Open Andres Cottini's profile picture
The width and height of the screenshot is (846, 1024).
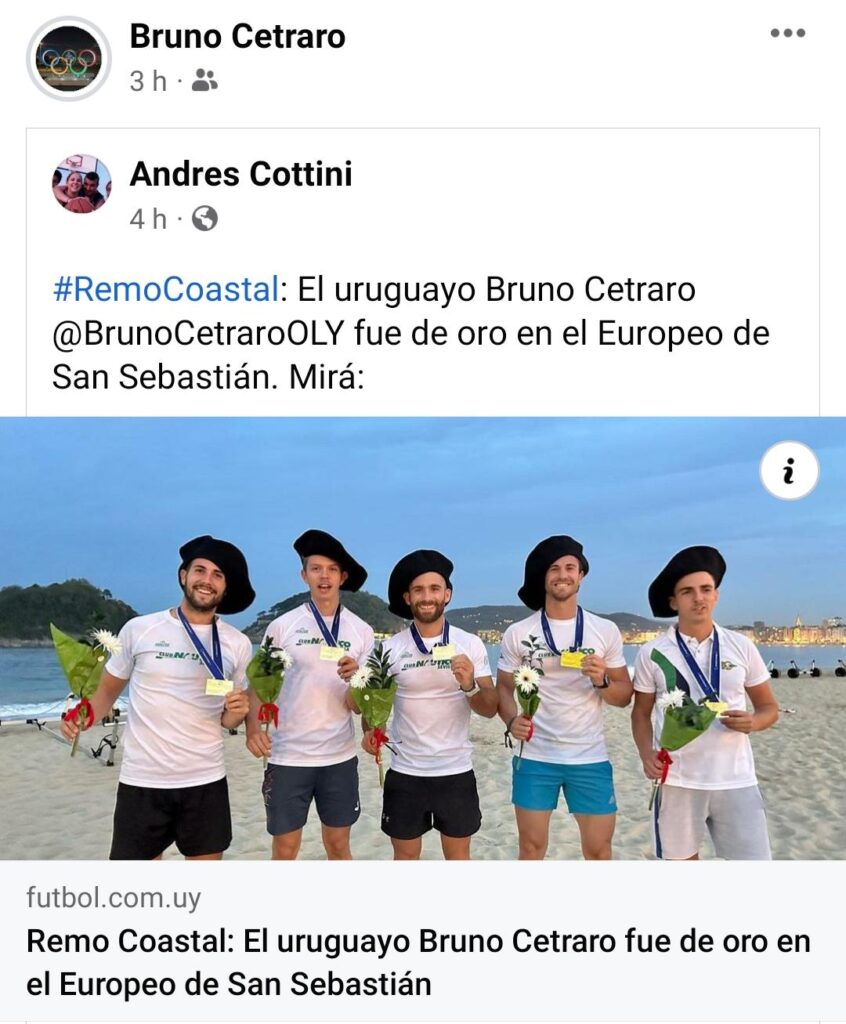(82, 184)
